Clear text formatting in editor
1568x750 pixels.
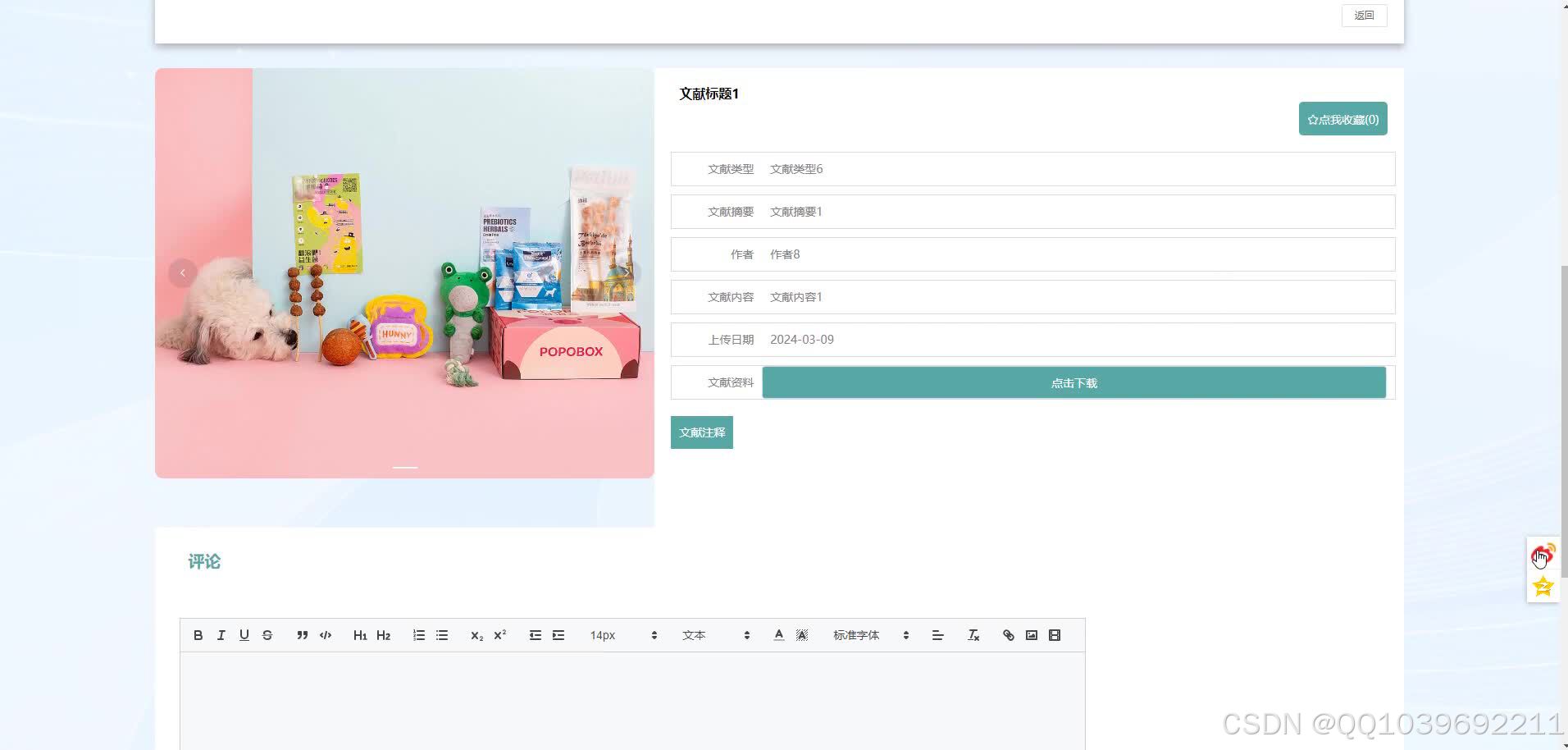point(973,635)
